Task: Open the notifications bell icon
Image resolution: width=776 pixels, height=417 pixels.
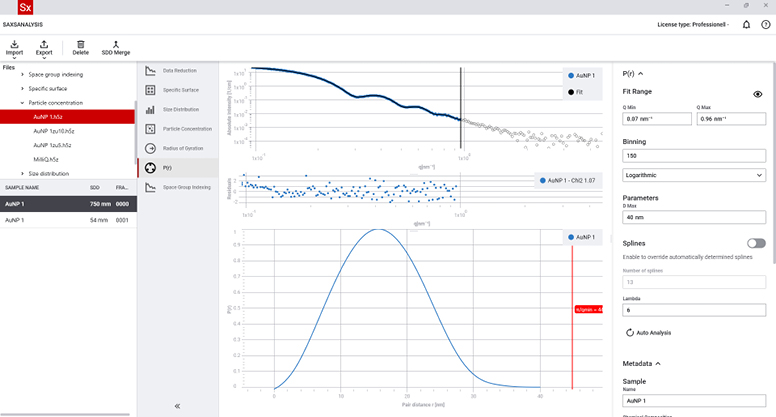Action: coord(746,24)
